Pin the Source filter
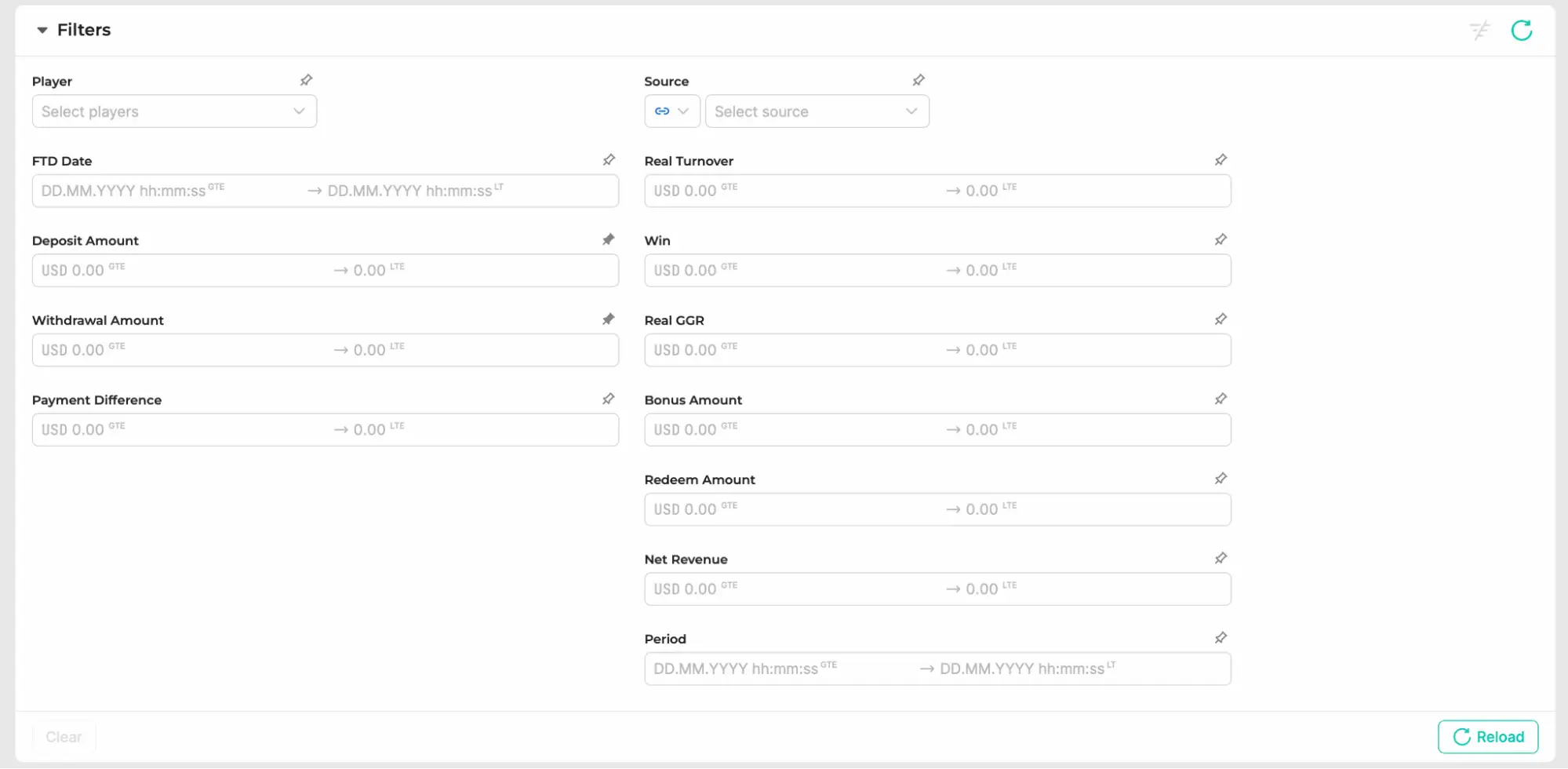Screen dimensions: 1568x769 pos(919,80)
